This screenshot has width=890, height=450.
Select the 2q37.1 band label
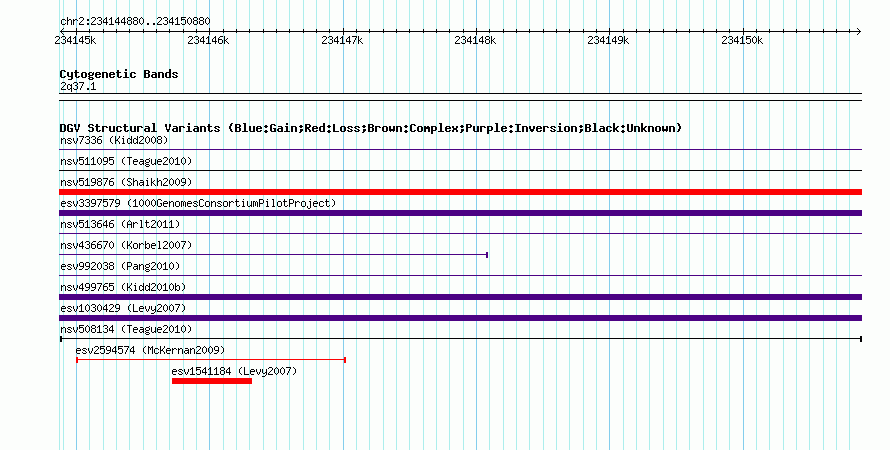[x=78, y=86]
